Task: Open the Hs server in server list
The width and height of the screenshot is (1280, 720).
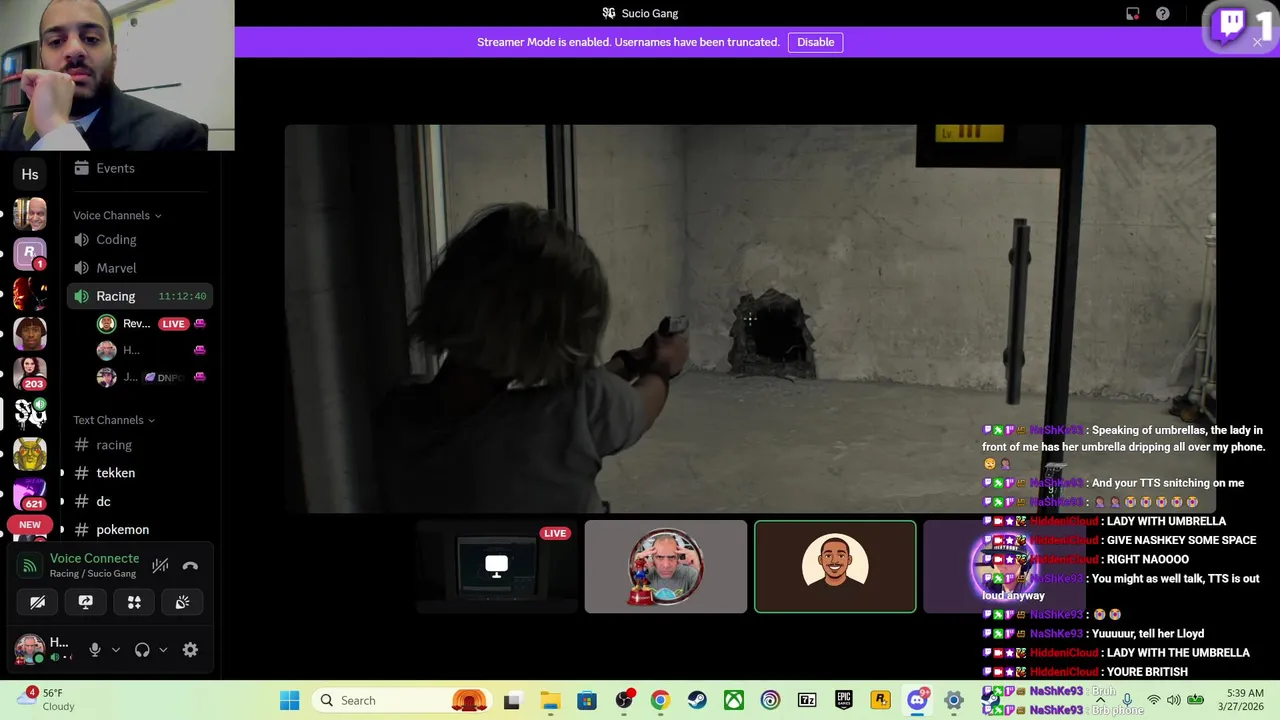Action: pyautogui.click(x=30, y=174)
